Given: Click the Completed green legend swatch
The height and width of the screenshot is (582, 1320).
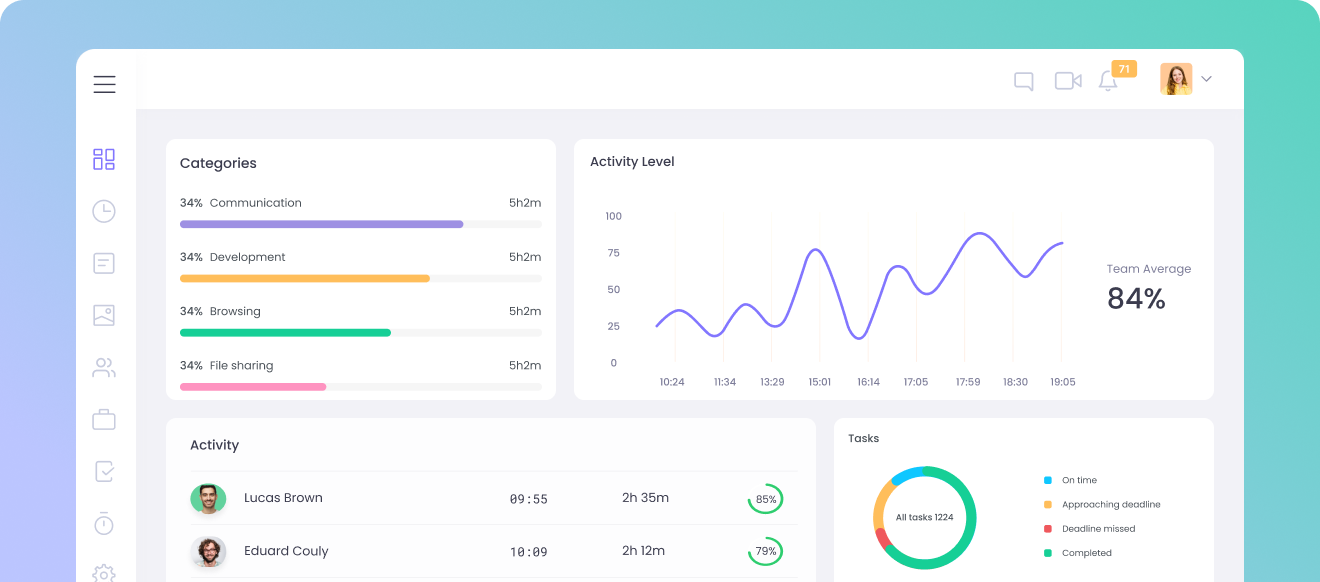Looking at the screenshot, I should click(x=1048, y=553).
